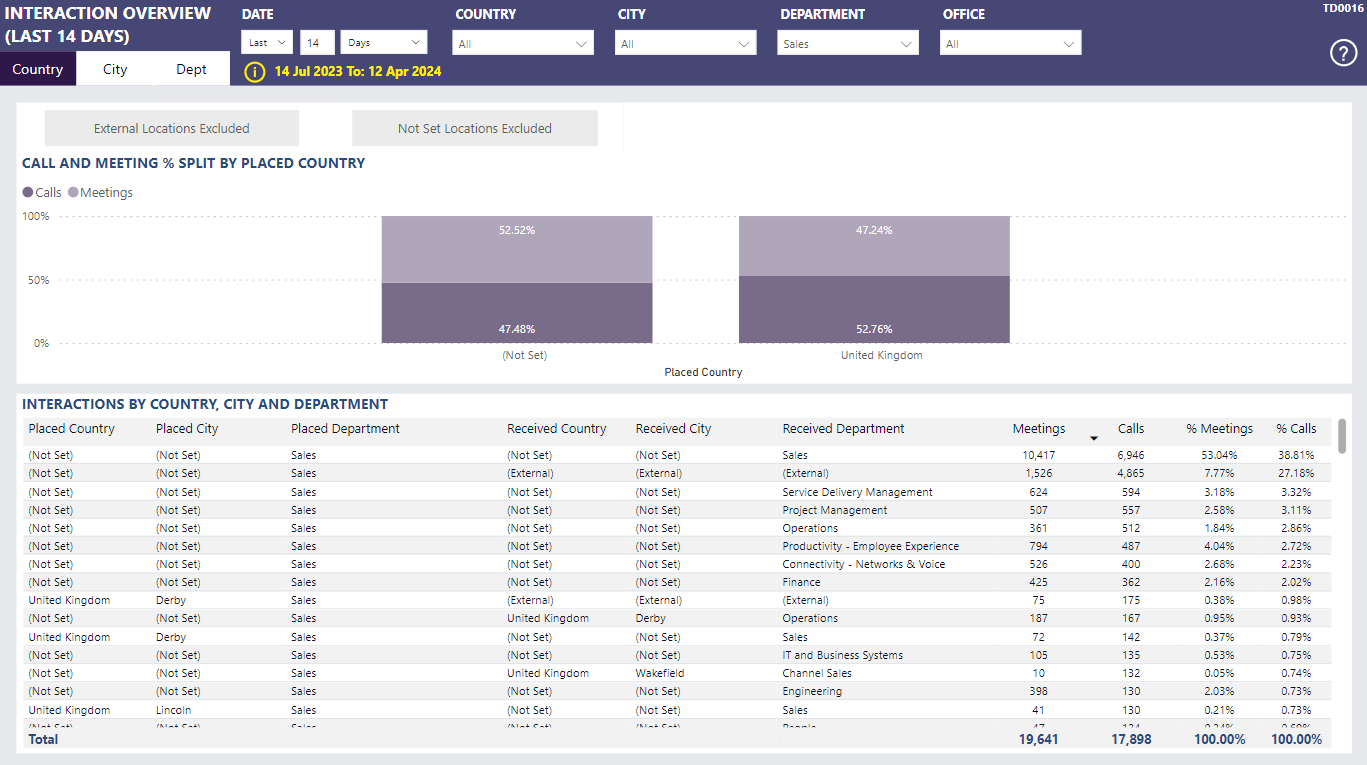
Task: Click the Meetings legend swatch
Action: click(x=73, y=192)
